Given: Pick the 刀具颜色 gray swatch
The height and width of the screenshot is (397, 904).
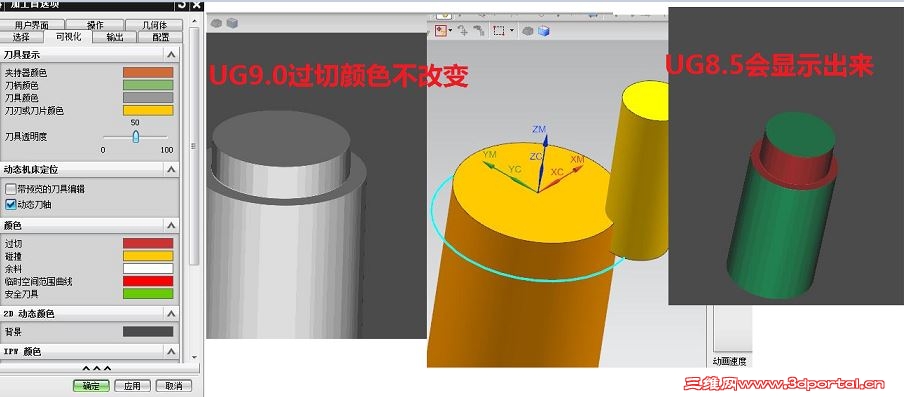Looking at the screenshot, I should [148, 98].
